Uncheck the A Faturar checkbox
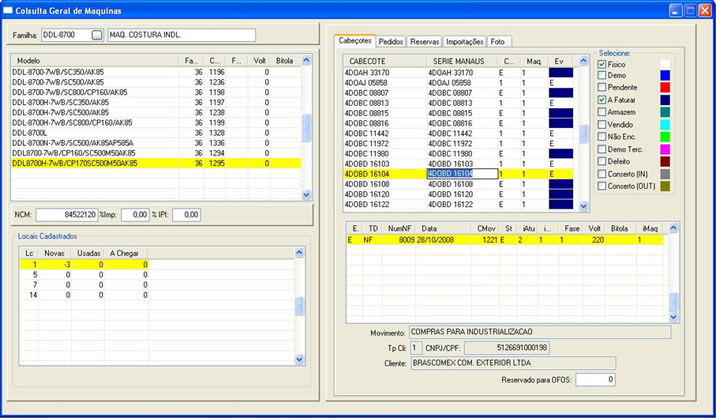This screenshot has height=418, width=716. pyautogui.click(x=602, y=100)
